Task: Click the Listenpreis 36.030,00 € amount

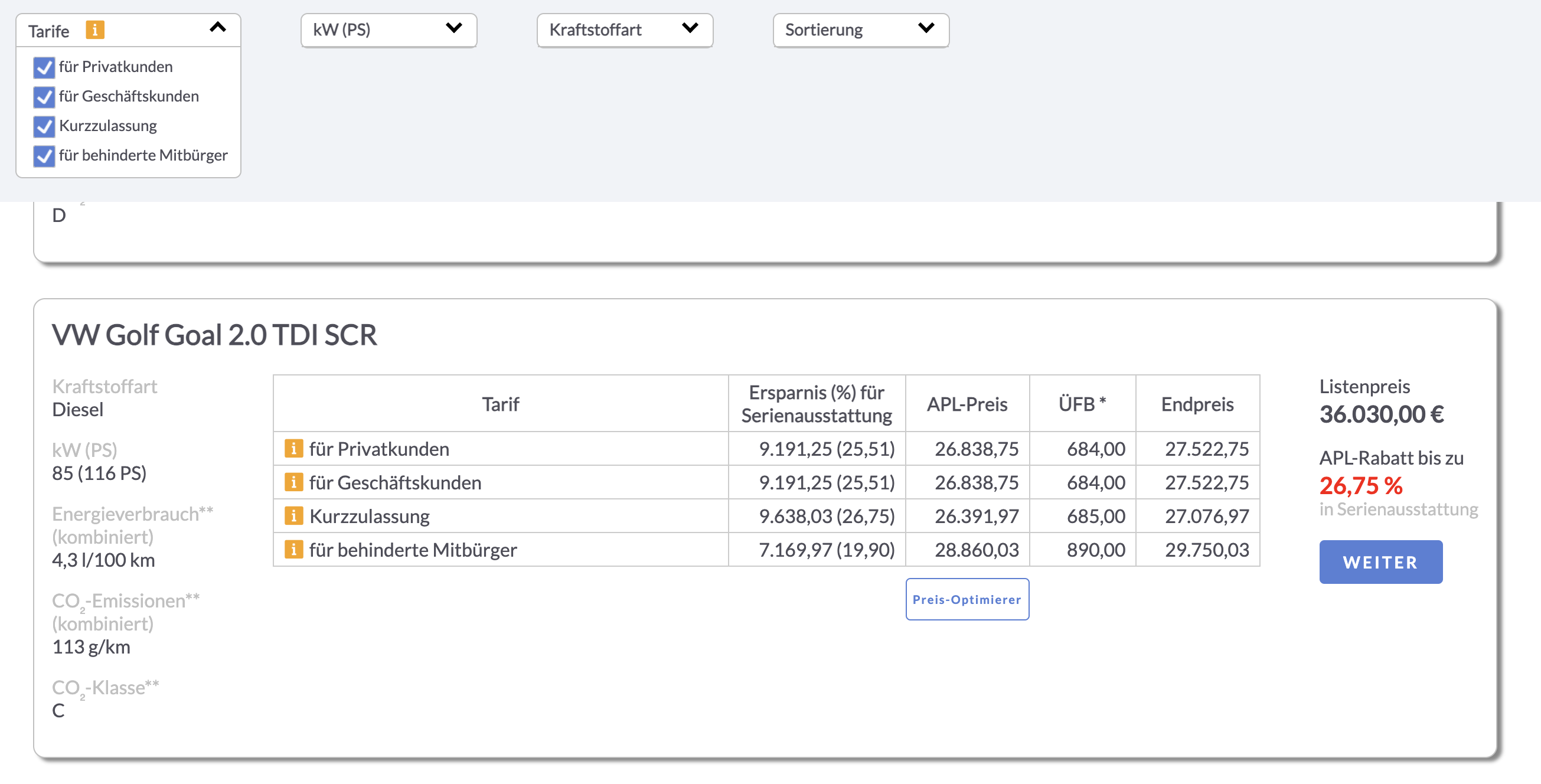Action: (1381, 414)
